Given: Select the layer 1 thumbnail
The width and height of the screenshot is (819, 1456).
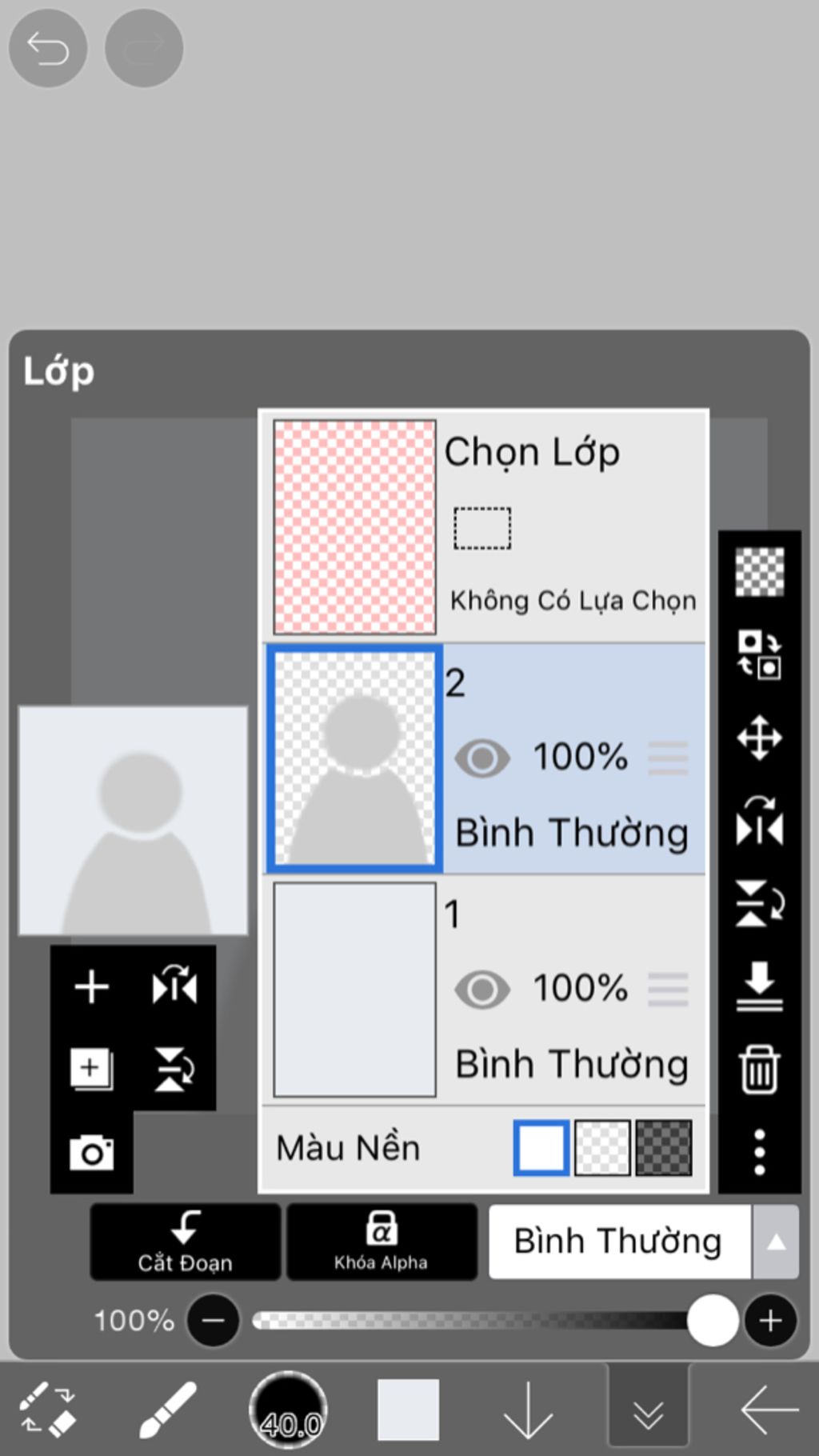Looking at the screenshot, I should pos(354,990).
